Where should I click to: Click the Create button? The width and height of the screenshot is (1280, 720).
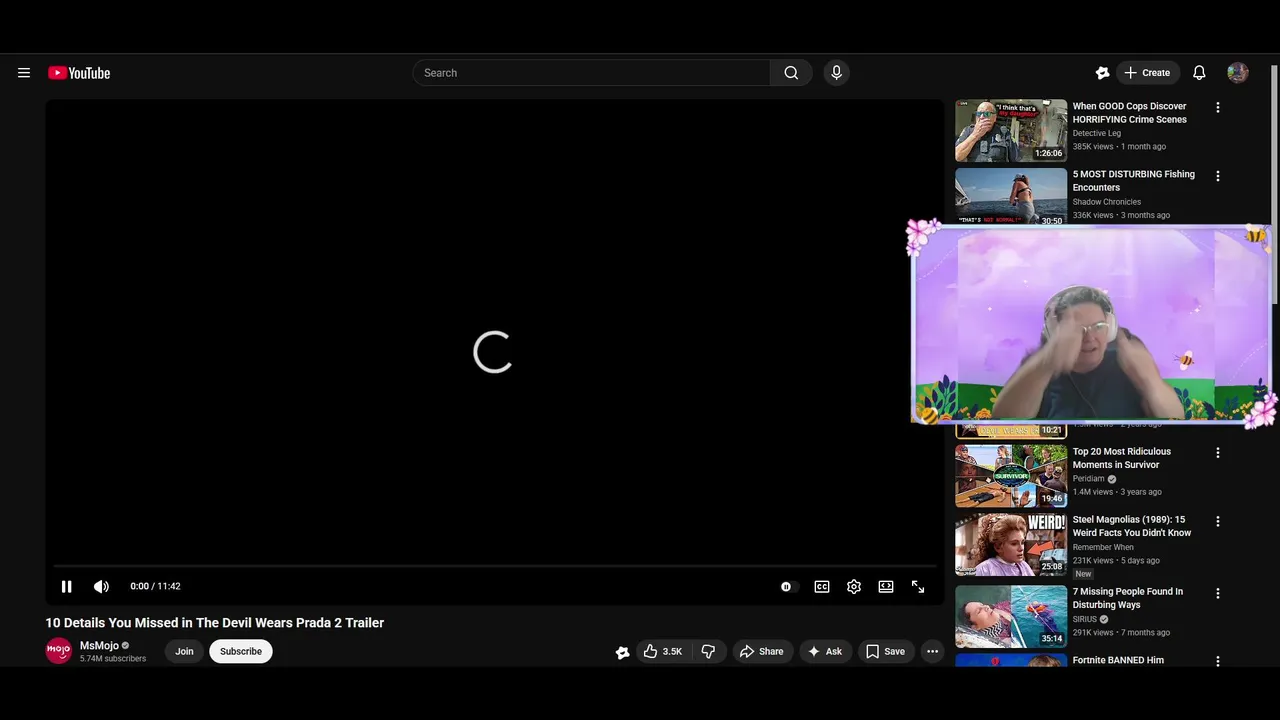coord(1147,73)
